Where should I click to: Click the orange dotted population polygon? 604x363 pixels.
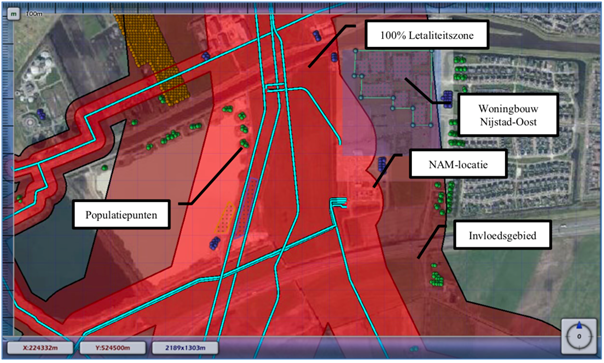point(226,218)
